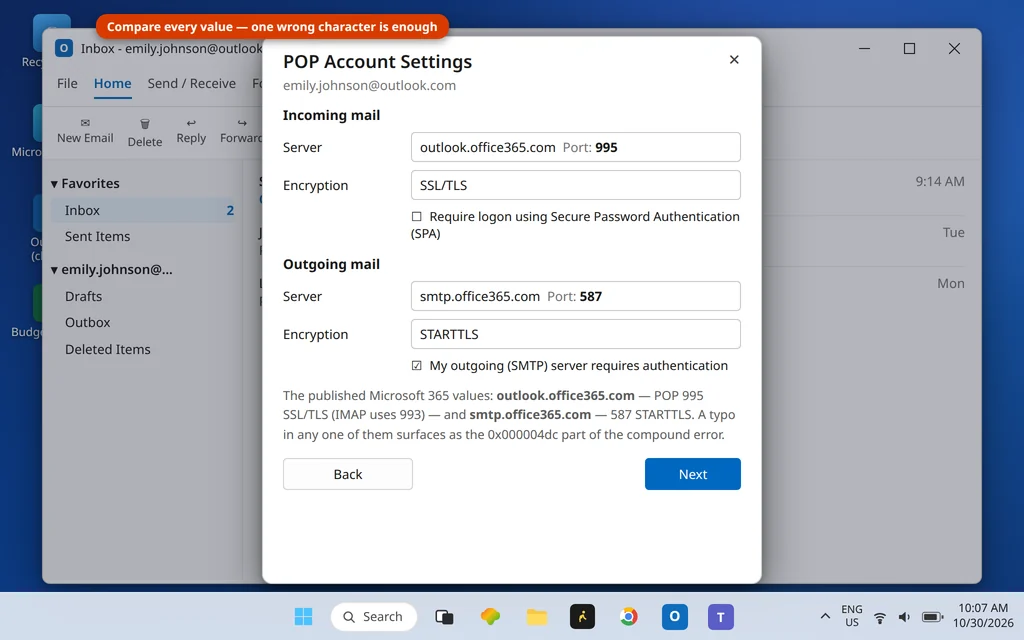Click outgoing Port value 587
This screenshot has width=1024, height=640.
(590, 296)
